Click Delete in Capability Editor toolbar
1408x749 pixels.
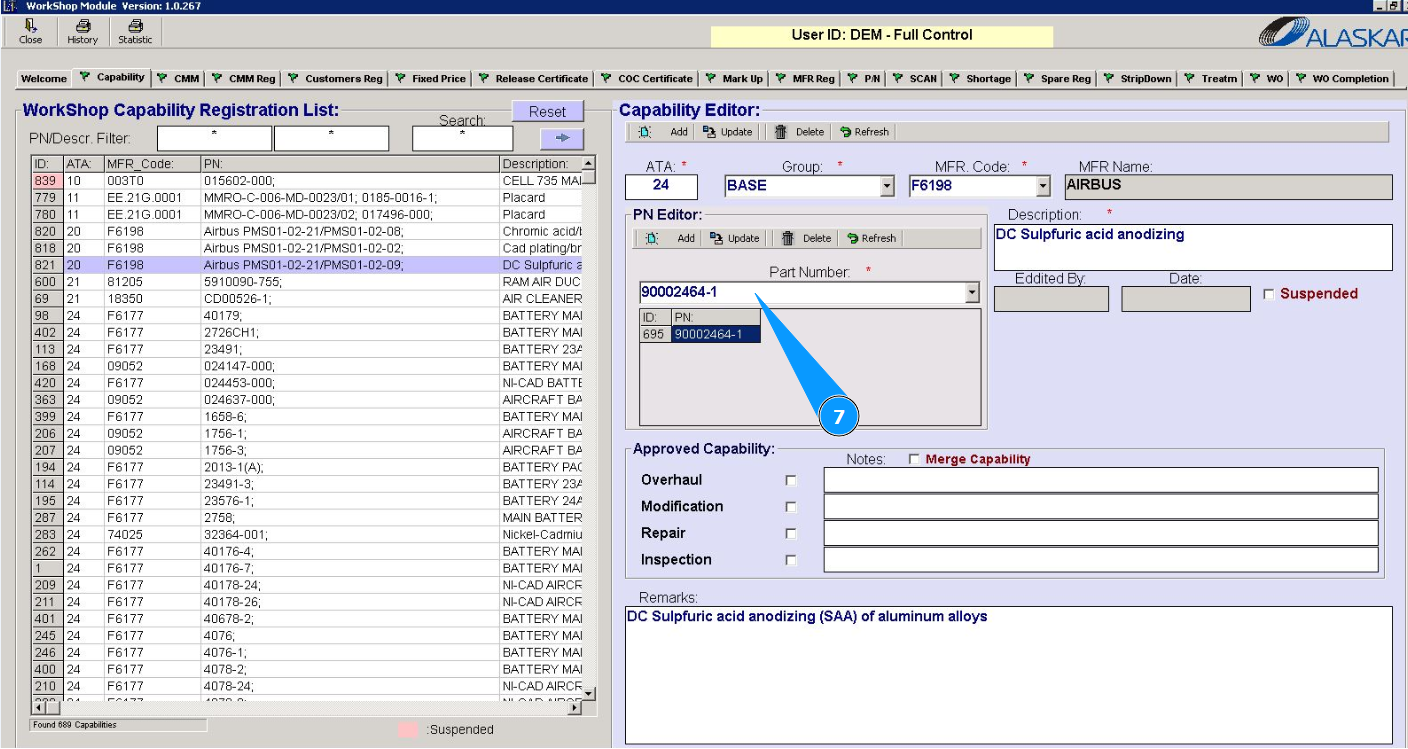pos(799,132)
